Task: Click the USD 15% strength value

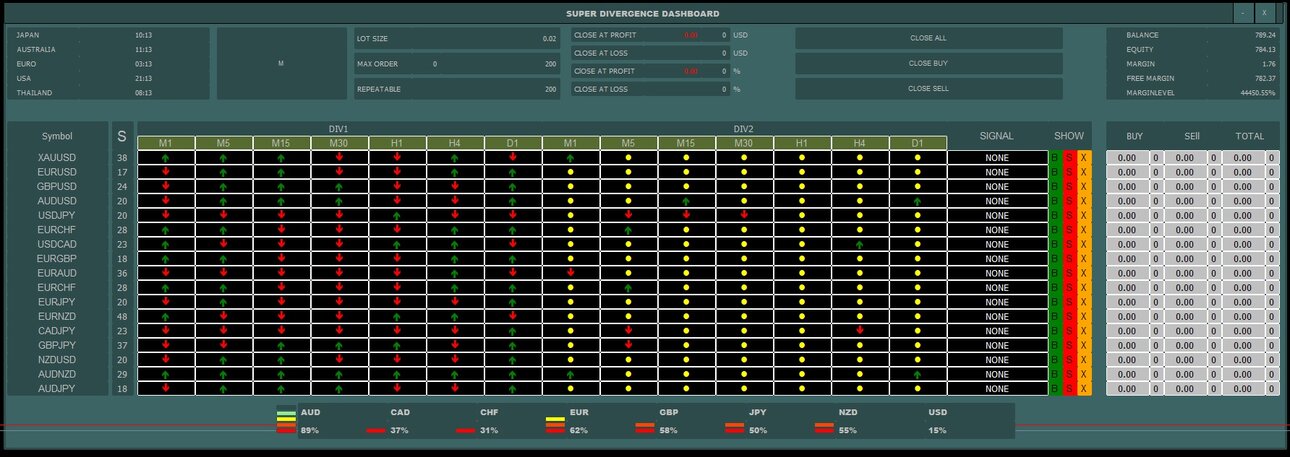Action: (937, 430)
